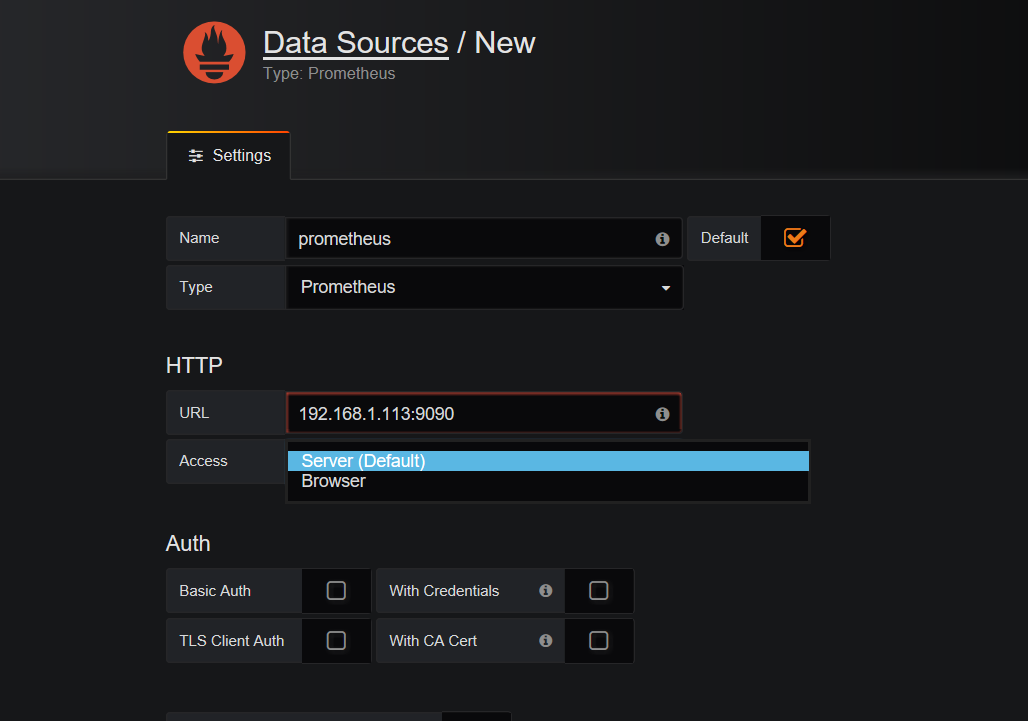Click the Type dropdown caret arrow

(665, 288)
